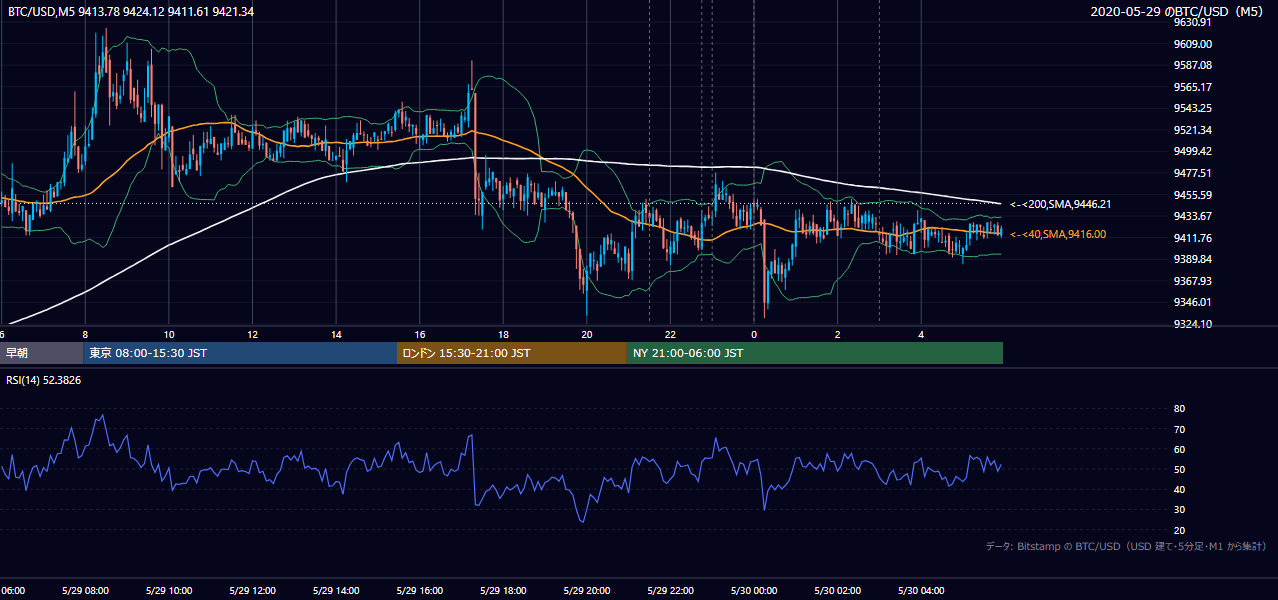Click the 200 SMA 9446.21 label
Viewport: 1278px width, 600px height.
pyautogui.click(x=1061, y=204)
